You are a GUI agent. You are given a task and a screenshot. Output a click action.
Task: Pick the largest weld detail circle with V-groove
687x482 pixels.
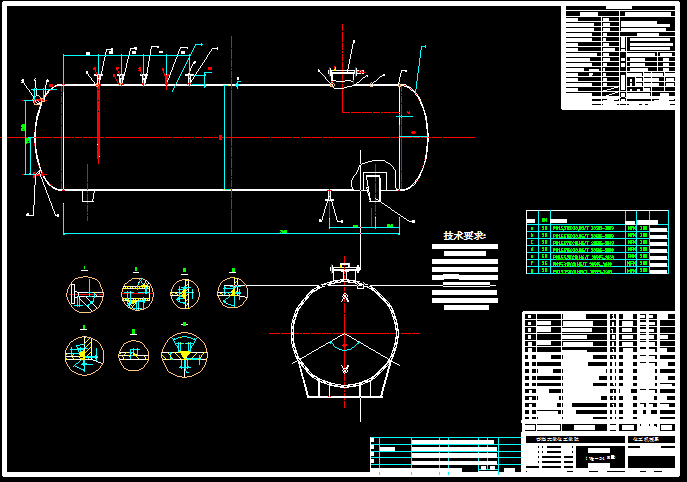[184, 354]
